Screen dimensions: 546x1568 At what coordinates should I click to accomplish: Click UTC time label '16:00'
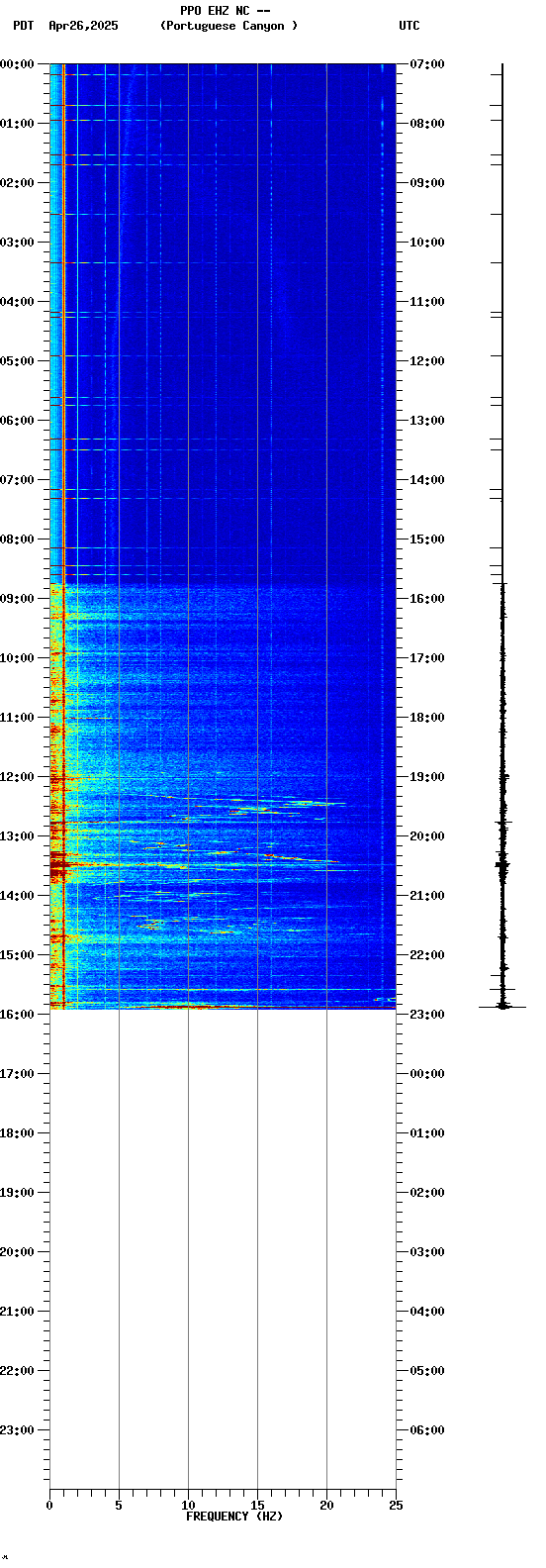tap(427, 599)
